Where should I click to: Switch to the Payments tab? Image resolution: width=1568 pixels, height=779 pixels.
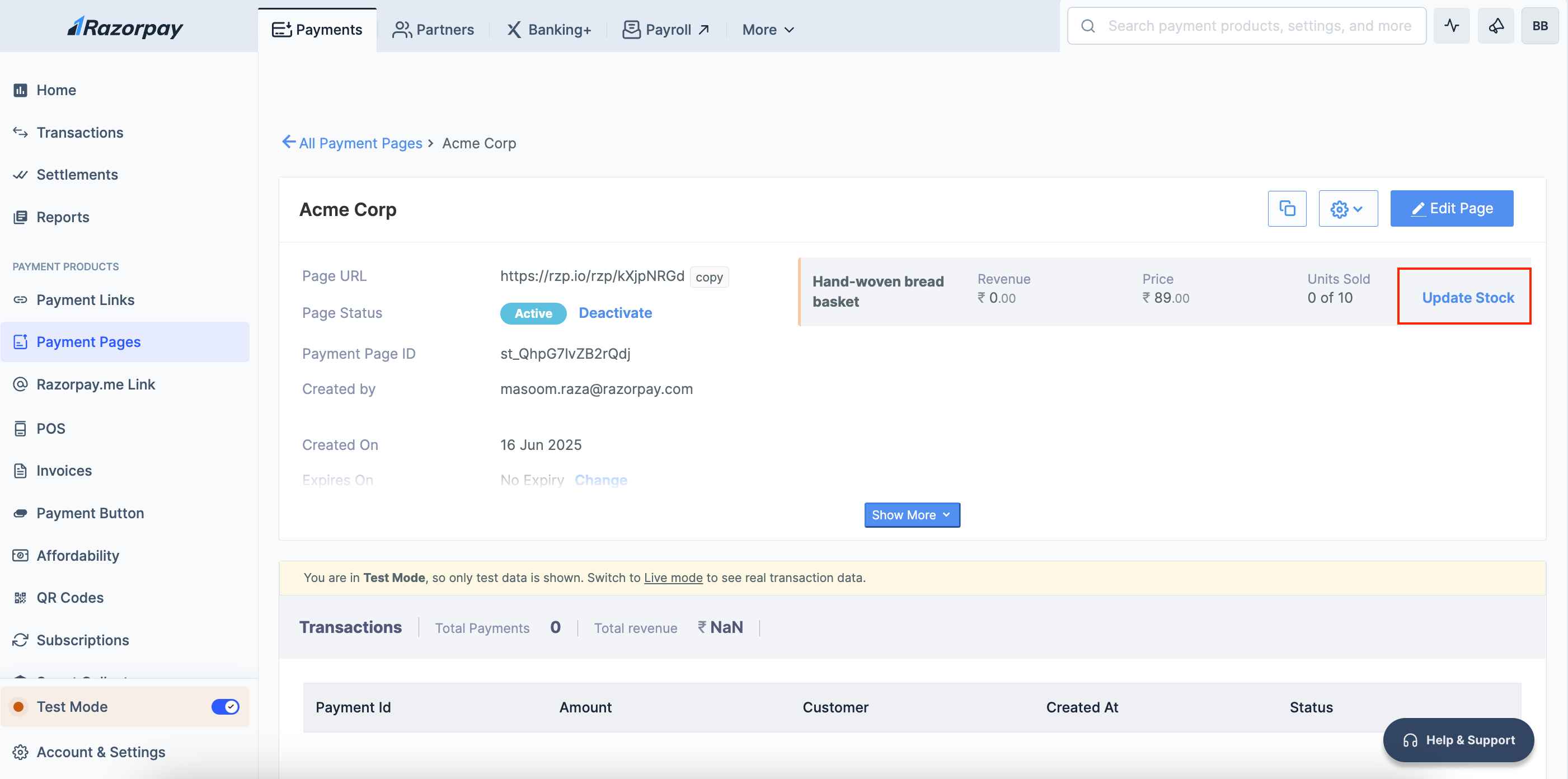click(317, 29)
